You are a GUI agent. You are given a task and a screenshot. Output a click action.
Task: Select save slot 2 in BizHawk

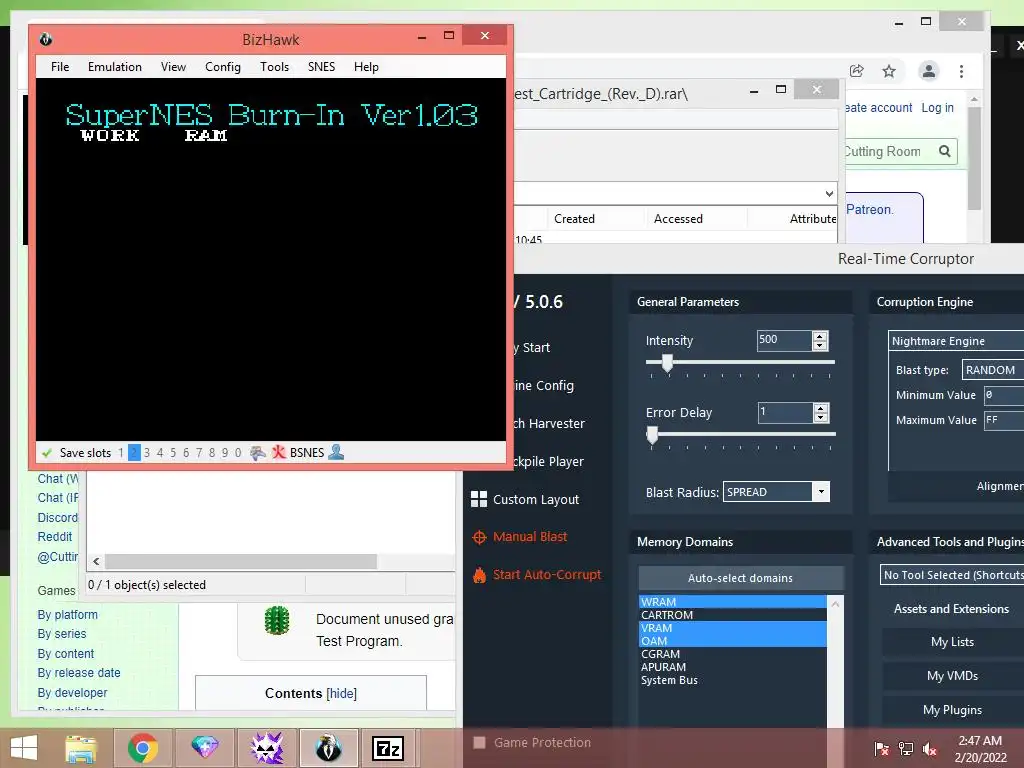tap(135, 453)
